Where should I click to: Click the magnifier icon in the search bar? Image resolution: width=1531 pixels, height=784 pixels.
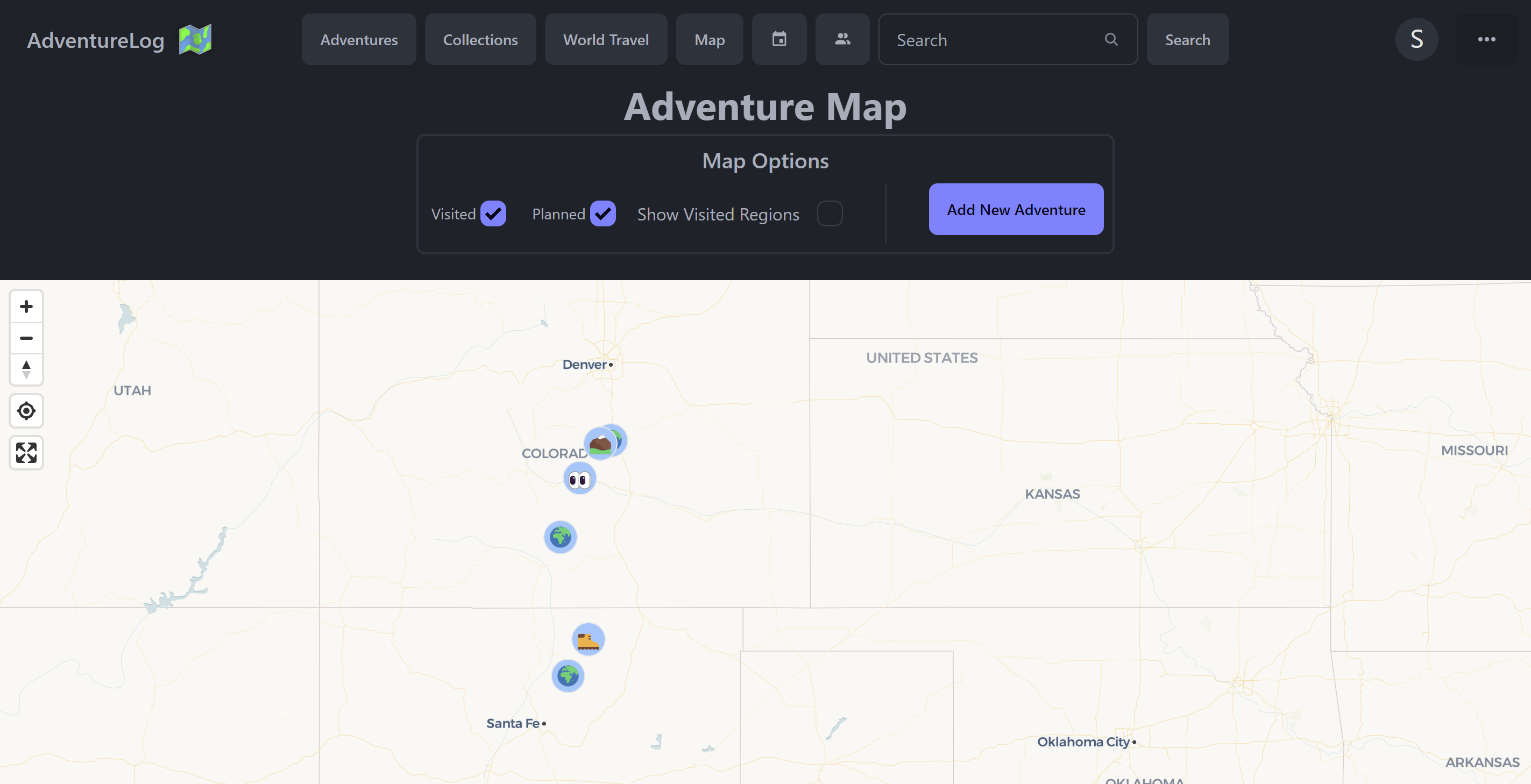[1111, 39]
